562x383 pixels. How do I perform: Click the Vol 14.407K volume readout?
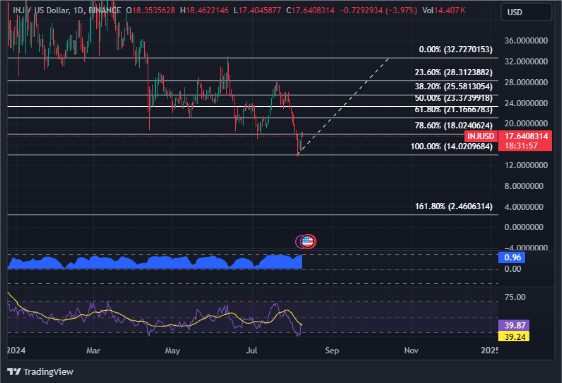[x=444, y=10]
